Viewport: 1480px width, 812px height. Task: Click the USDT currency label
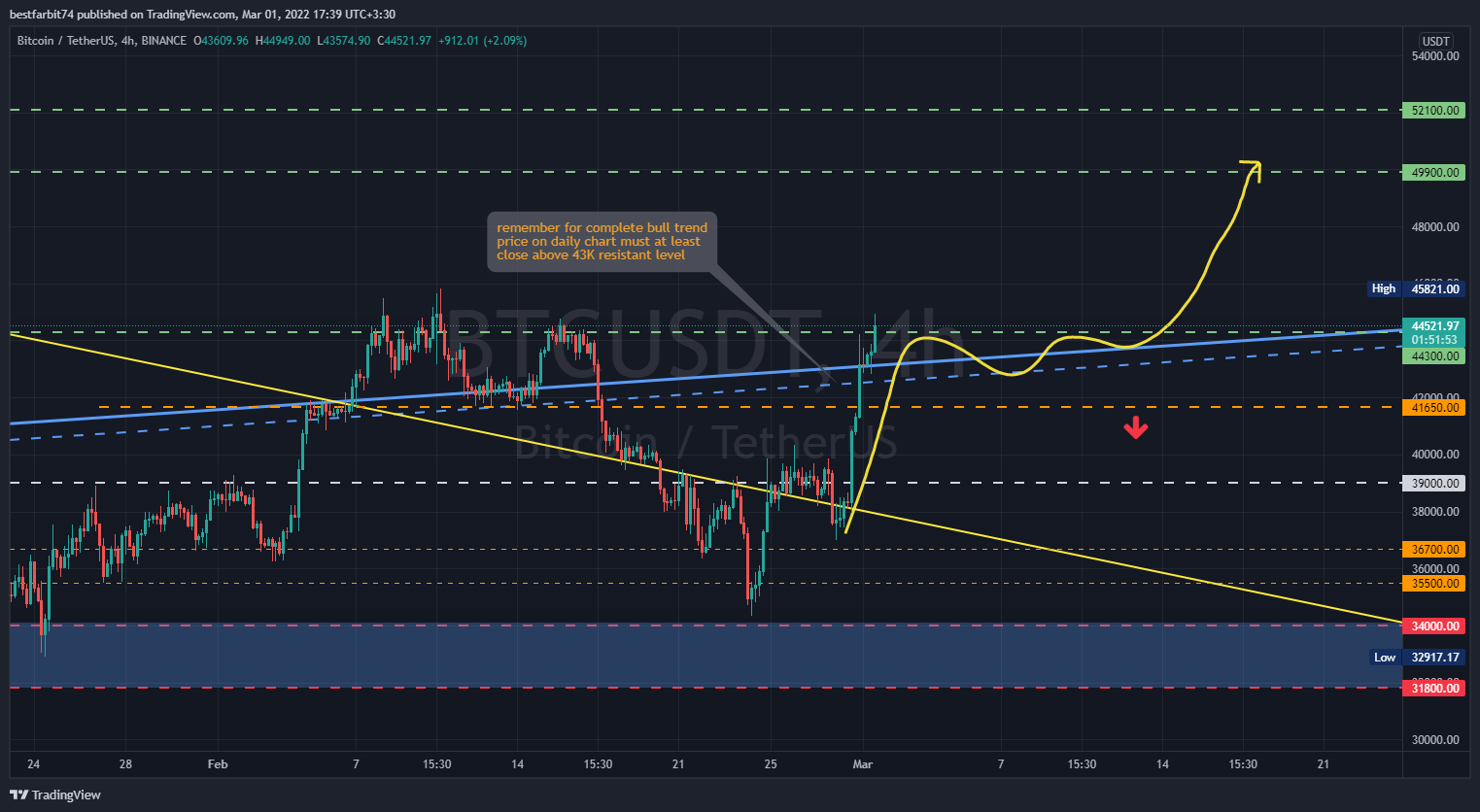point(1435,41)
